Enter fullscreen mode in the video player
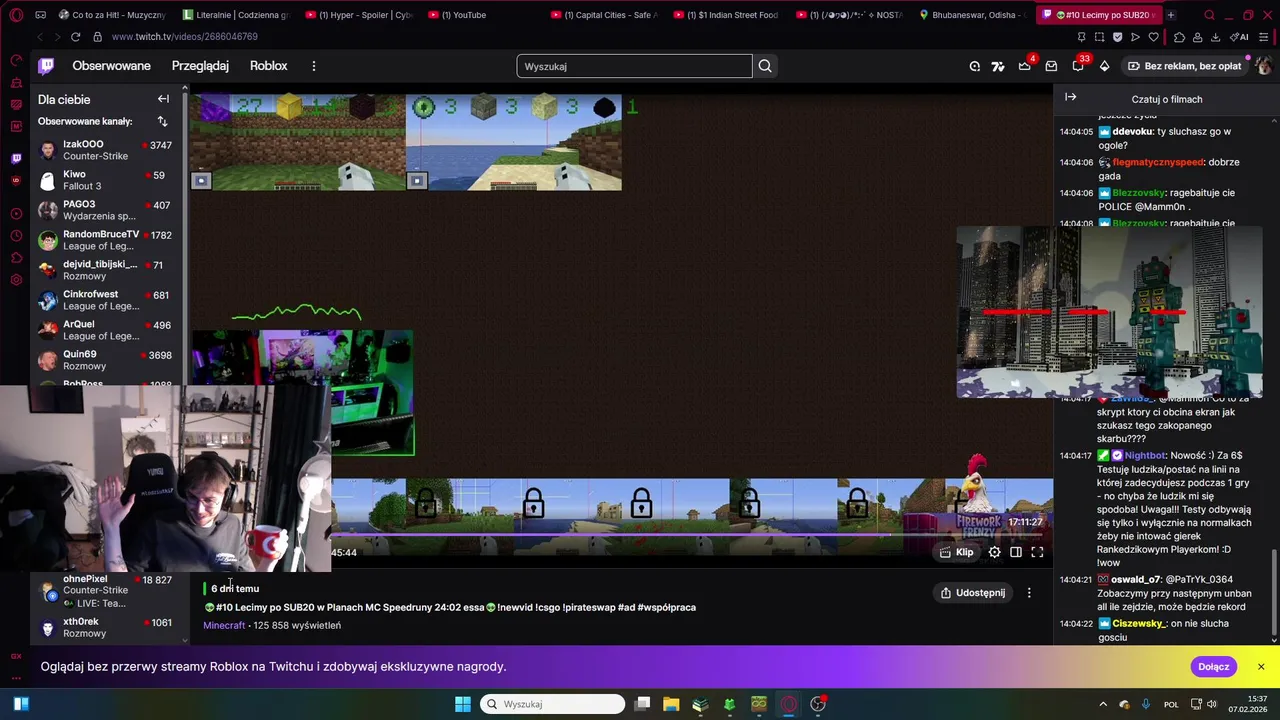1280x720 pixels. 1037,552
